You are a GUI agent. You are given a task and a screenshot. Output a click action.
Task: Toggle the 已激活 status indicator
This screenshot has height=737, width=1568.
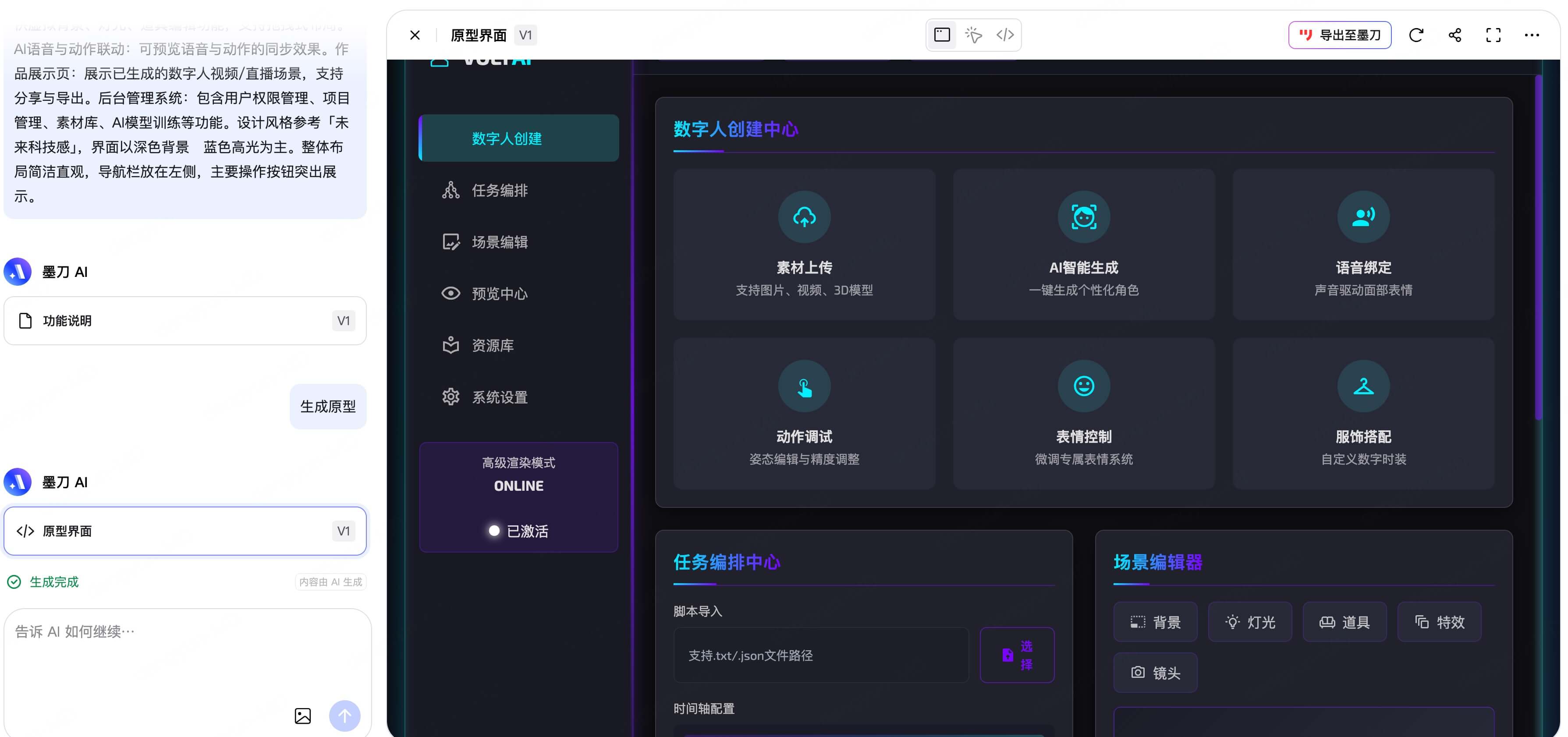(x=494, y=531)
